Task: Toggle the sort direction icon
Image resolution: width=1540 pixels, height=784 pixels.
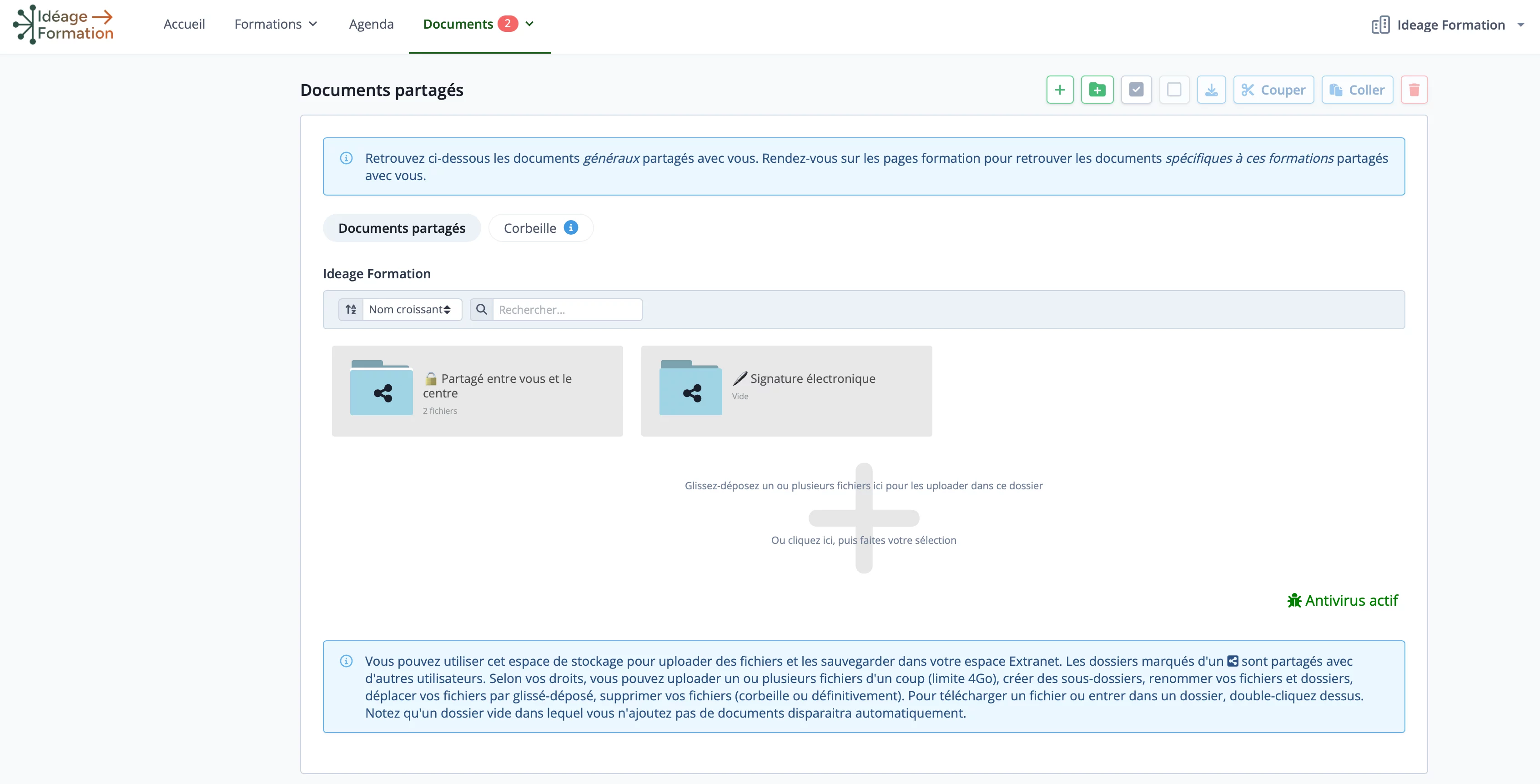Action: pos(351,310)
